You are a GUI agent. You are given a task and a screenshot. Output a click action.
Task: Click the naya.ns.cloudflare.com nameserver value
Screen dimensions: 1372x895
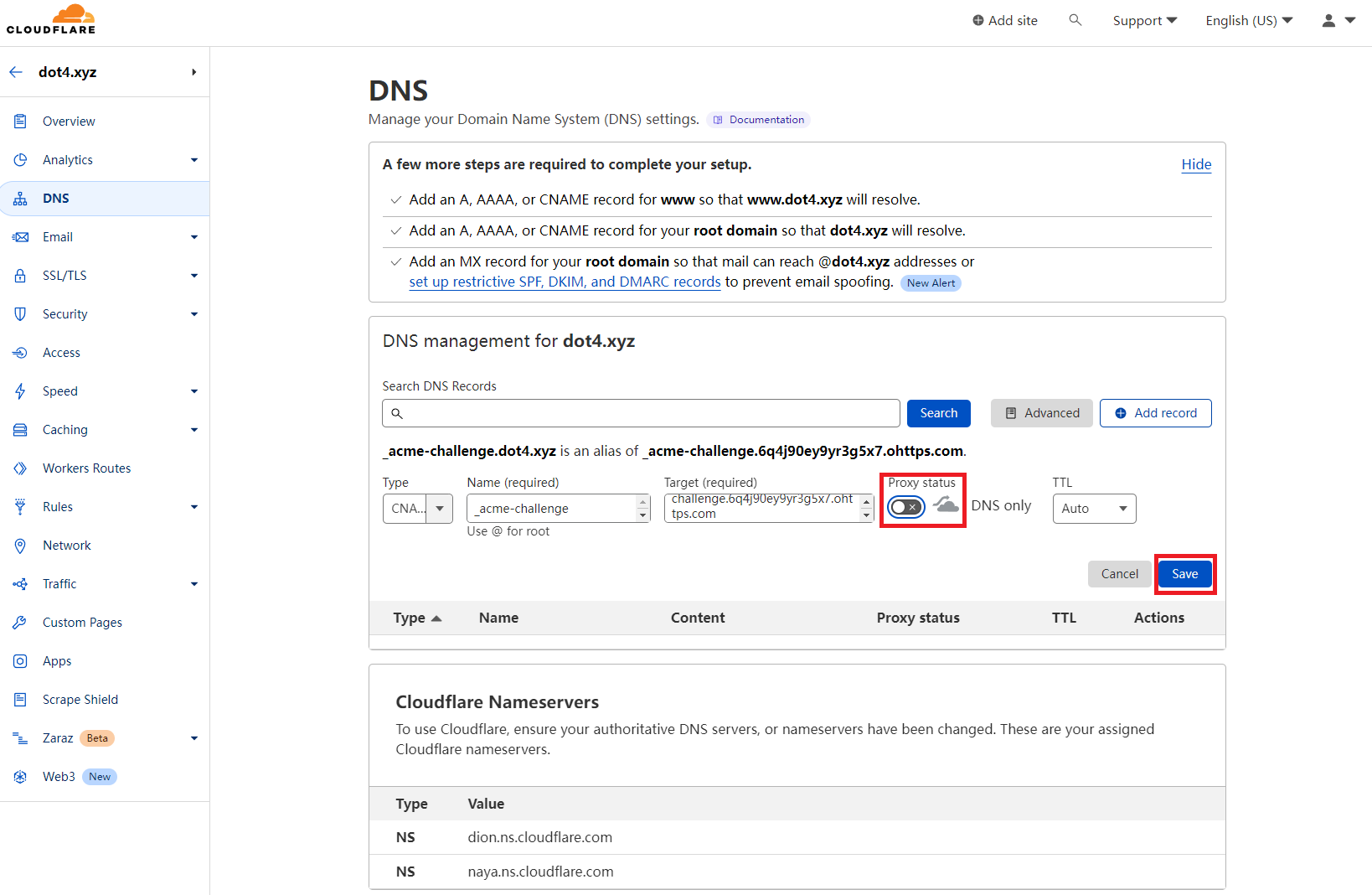pyautogui.click(x=540, y=872)
